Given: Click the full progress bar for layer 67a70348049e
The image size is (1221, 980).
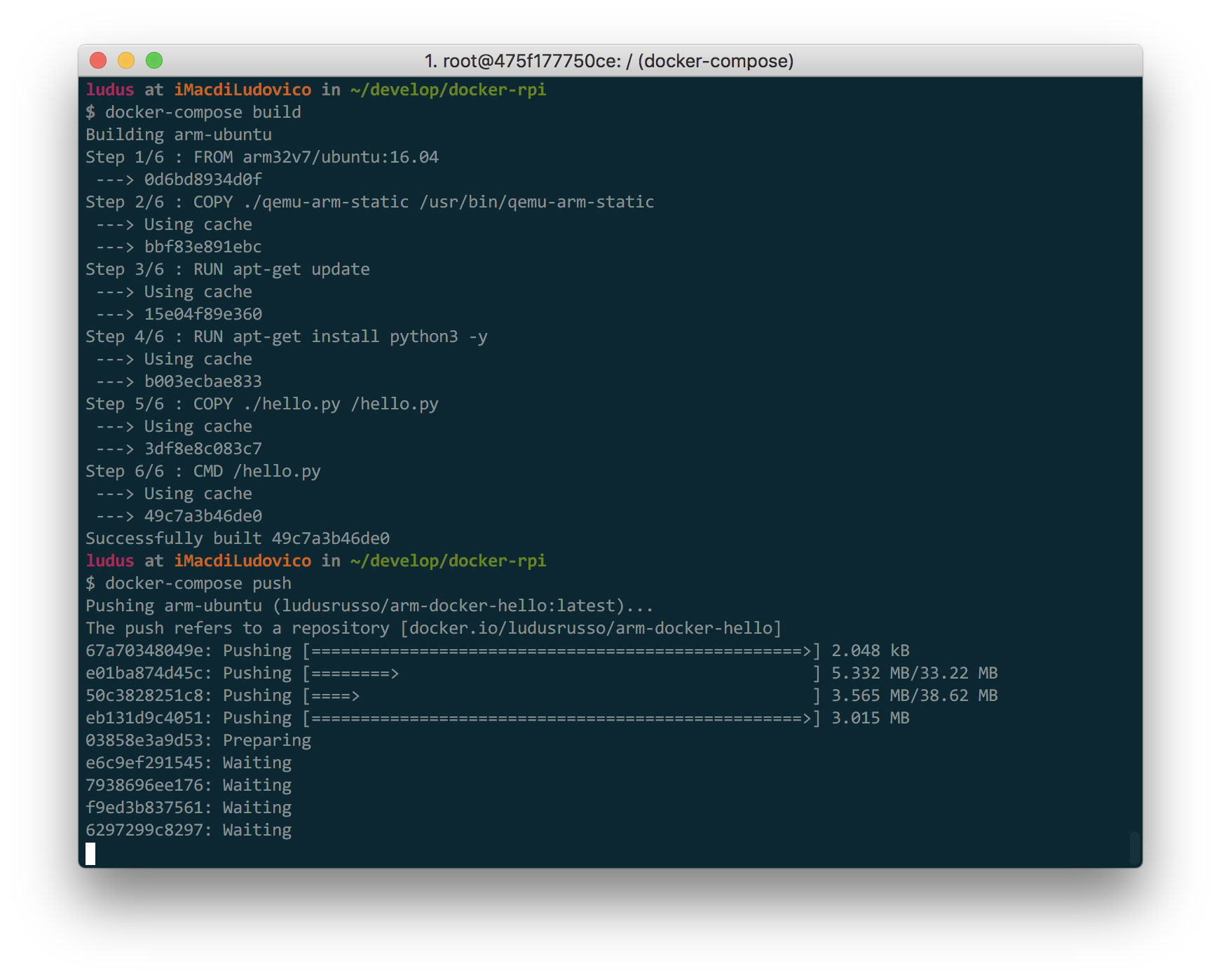Looking at the screenshot, I should pos(561,651).
